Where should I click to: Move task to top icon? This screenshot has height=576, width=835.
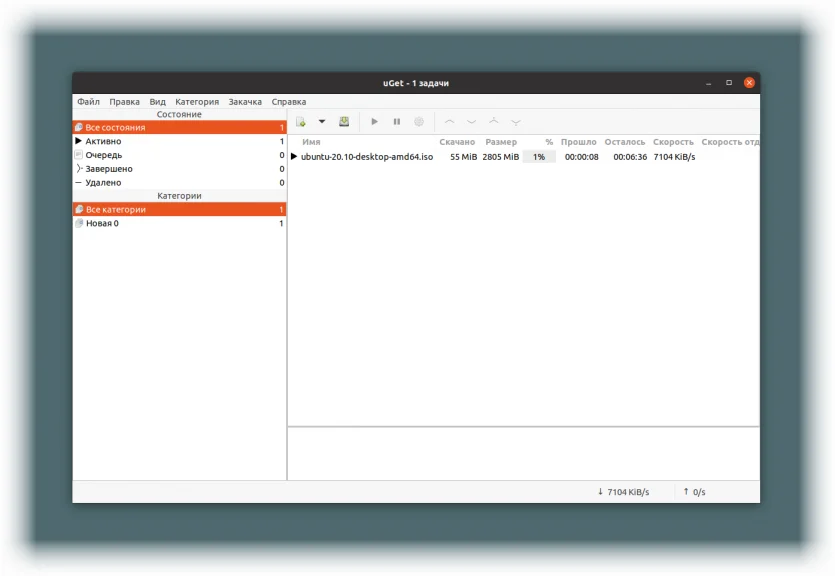click(x=494, y=121)
